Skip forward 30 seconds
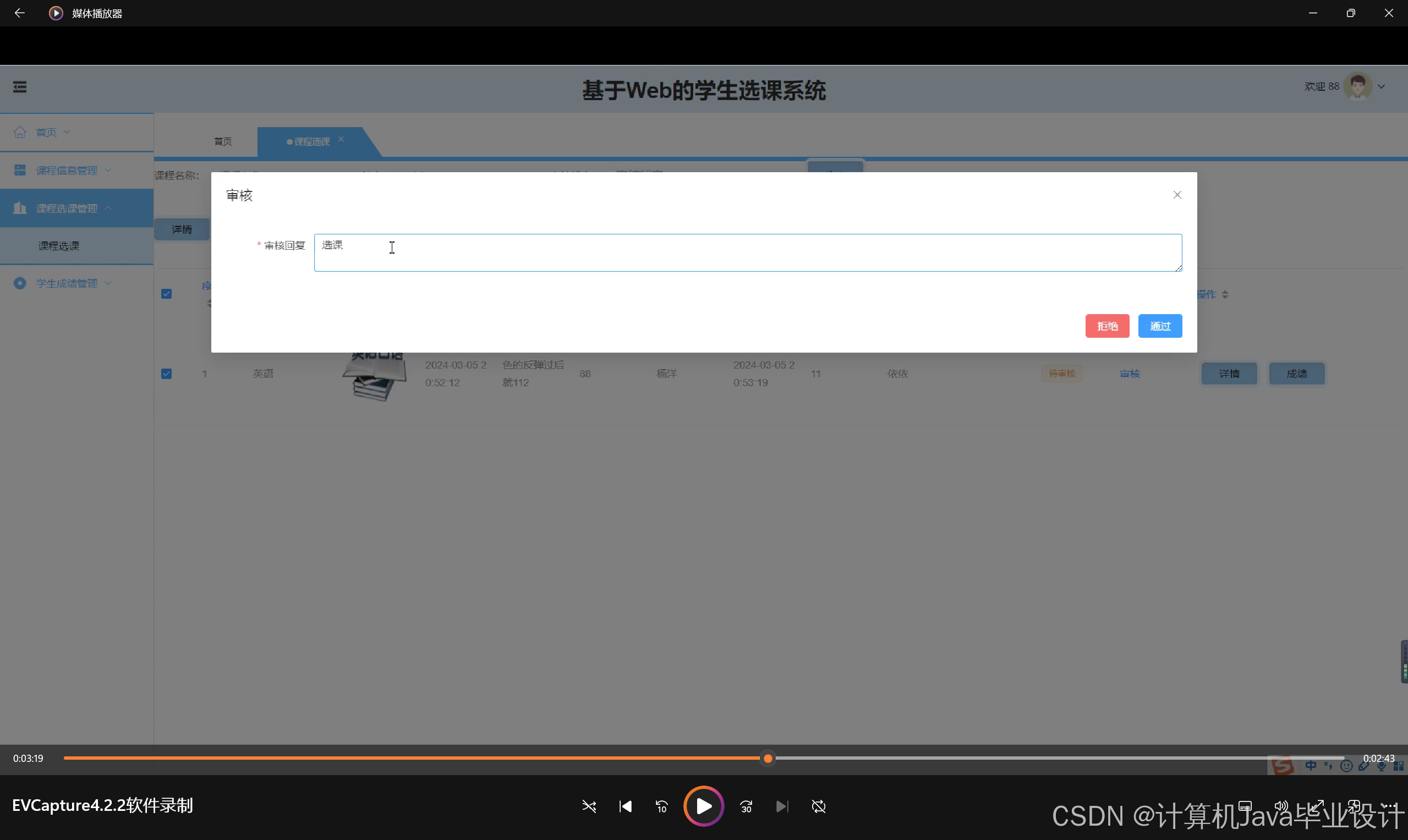 coord(746,806)
